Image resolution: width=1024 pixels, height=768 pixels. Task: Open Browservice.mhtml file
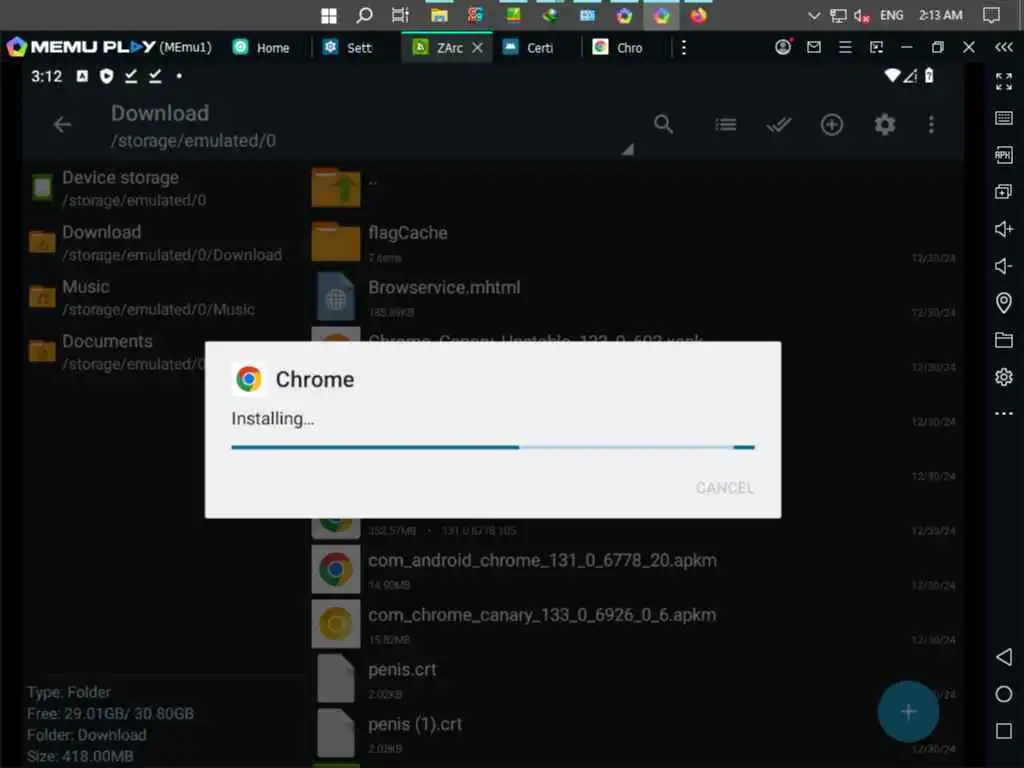[x=633, y=297]
